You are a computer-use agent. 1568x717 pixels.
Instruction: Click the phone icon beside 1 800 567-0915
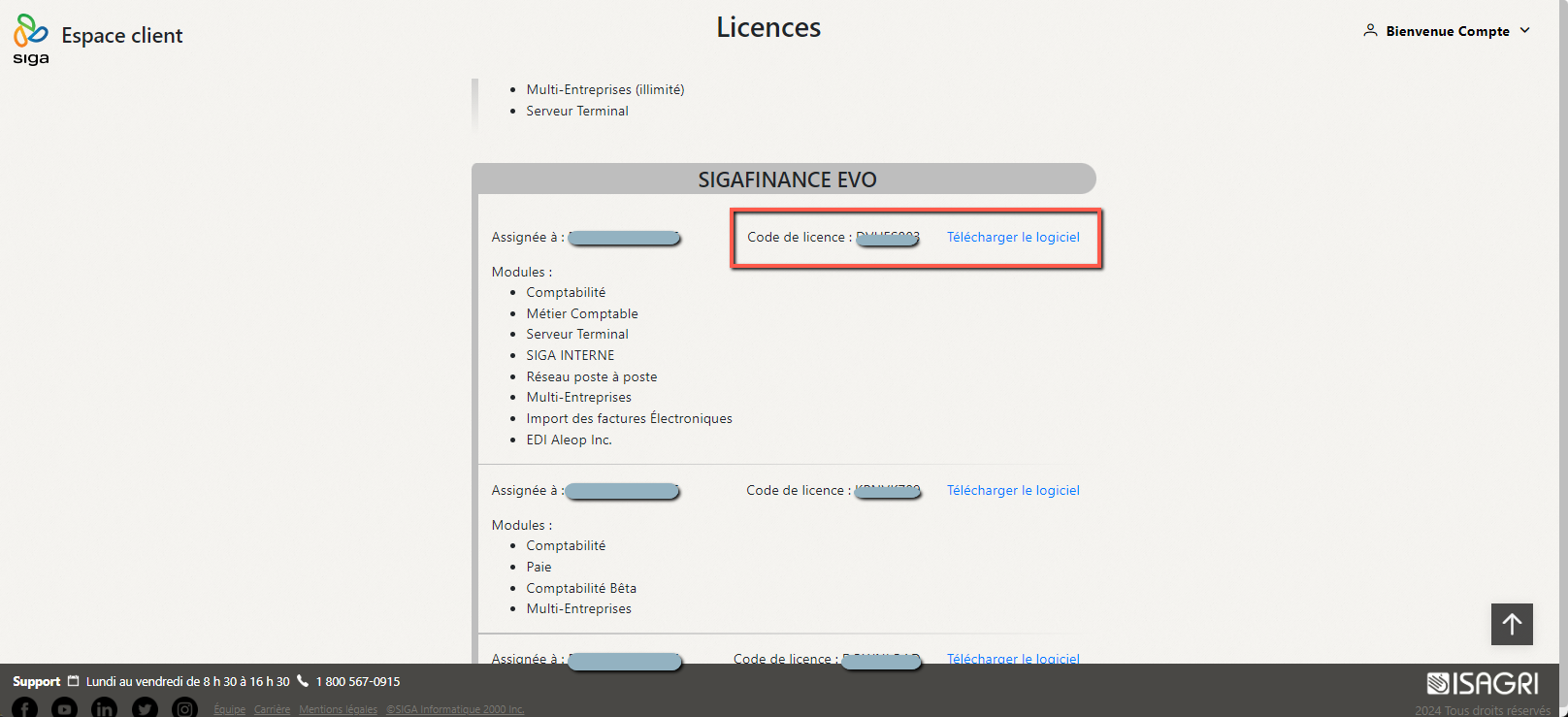point(303,681)
